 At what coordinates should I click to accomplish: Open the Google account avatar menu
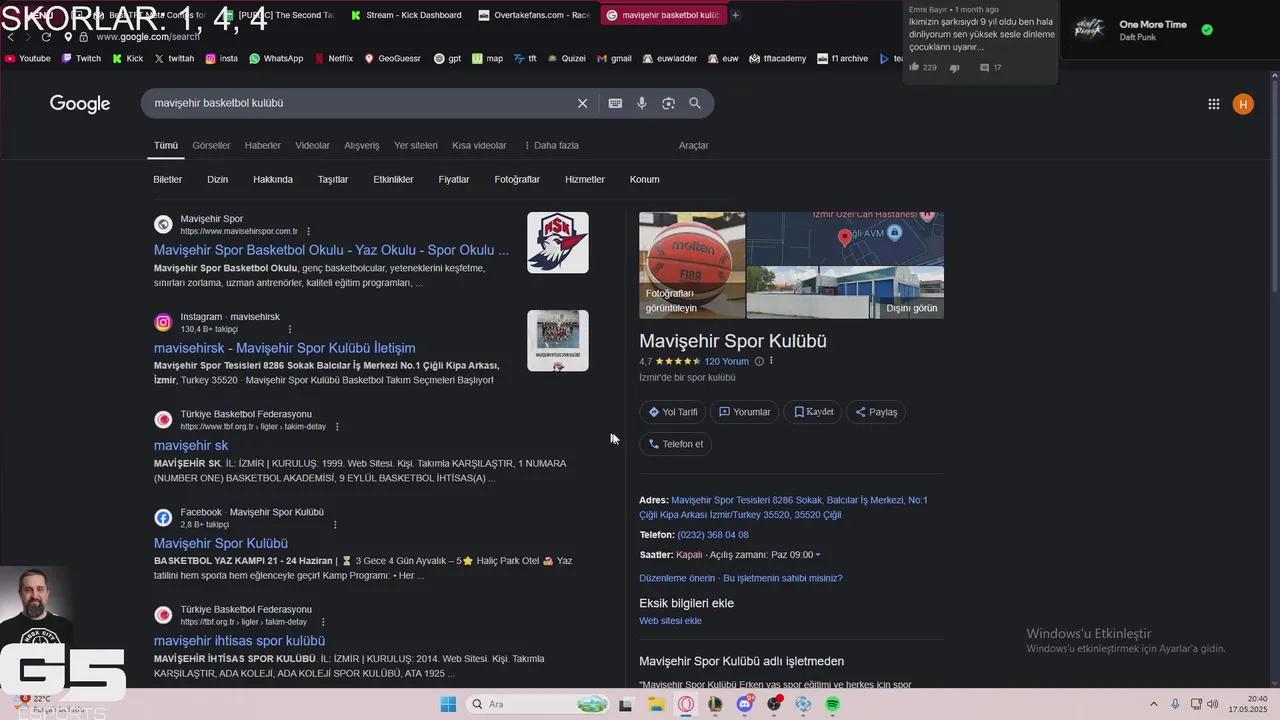pos(1243,104)
